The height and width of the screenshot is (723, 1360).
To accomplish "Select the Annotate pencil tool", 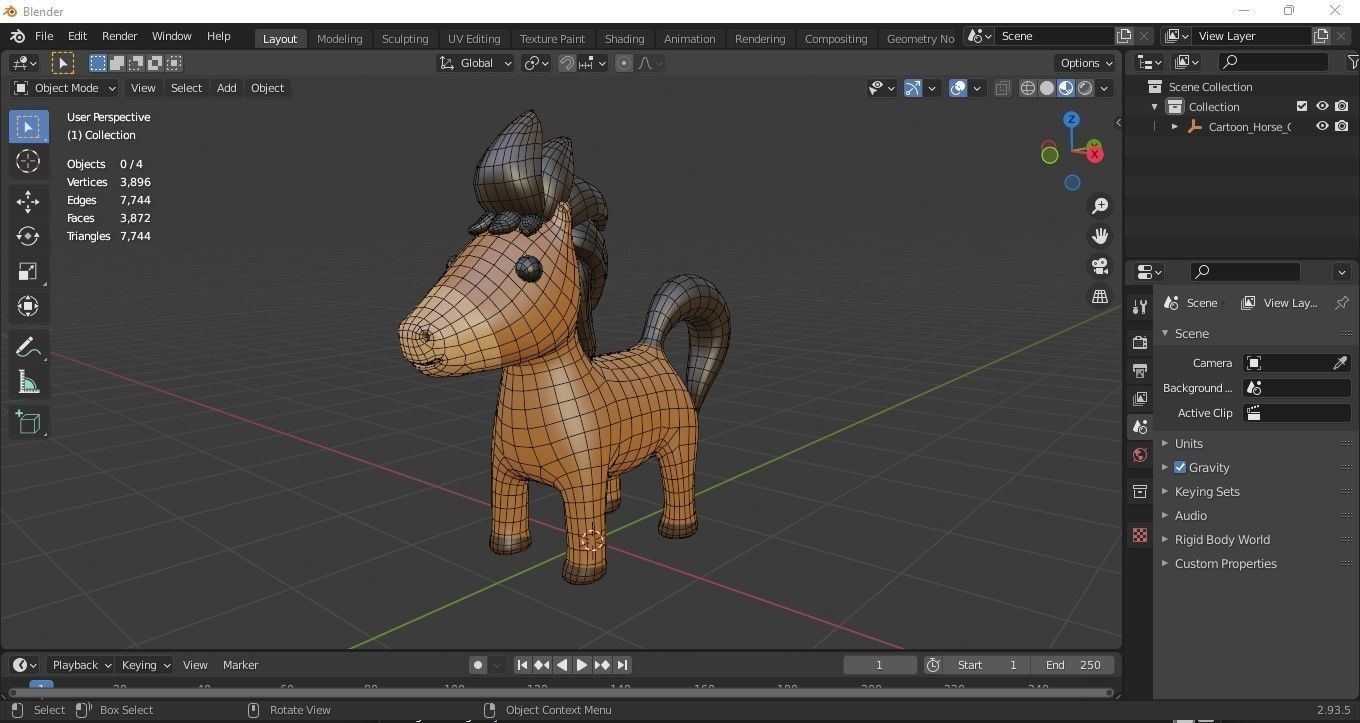I will click(x=28, y=347).
